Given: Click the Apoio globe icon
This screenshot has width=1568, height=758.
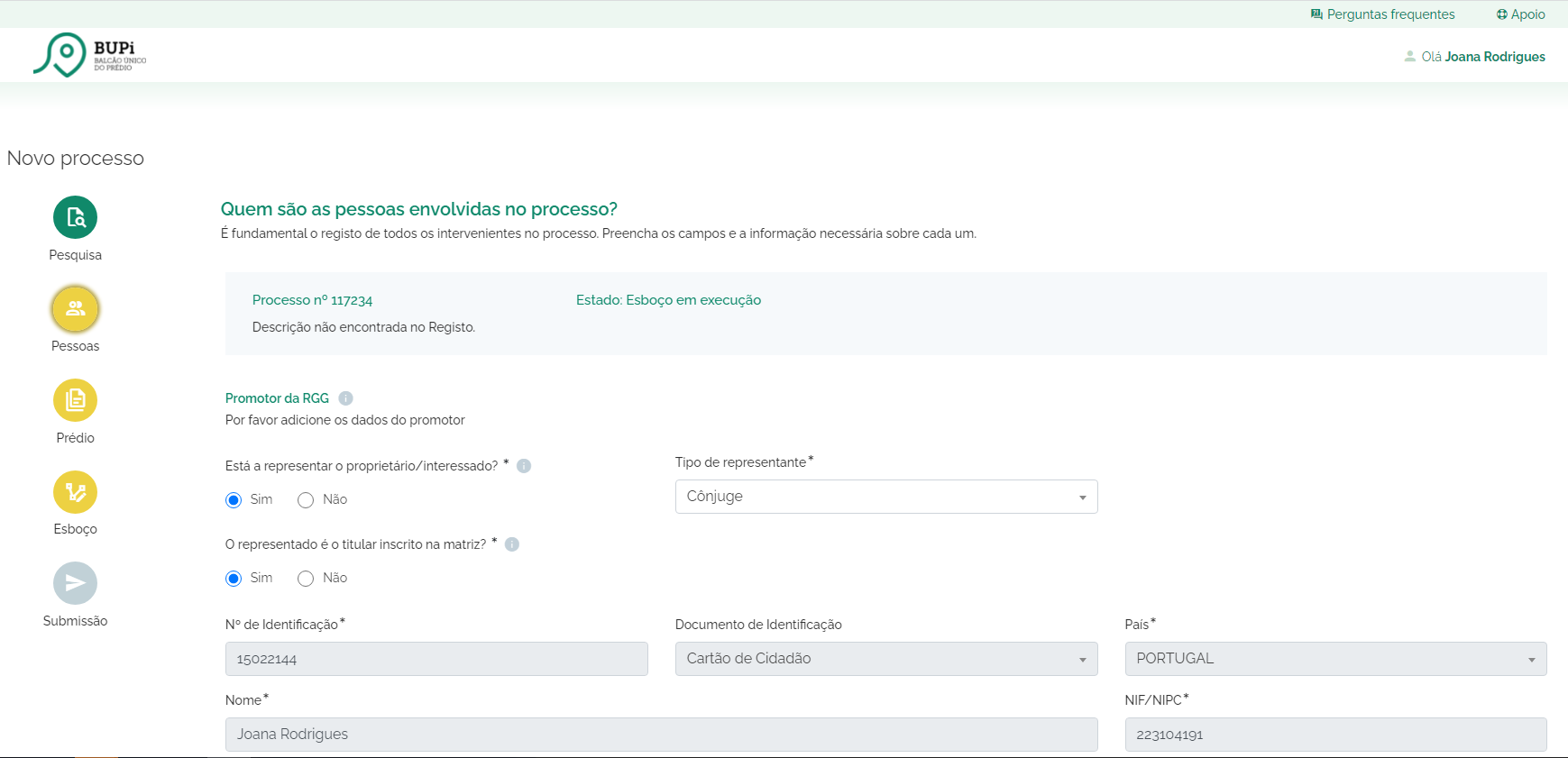Looking at the screenshot, I should point(1501,14).
